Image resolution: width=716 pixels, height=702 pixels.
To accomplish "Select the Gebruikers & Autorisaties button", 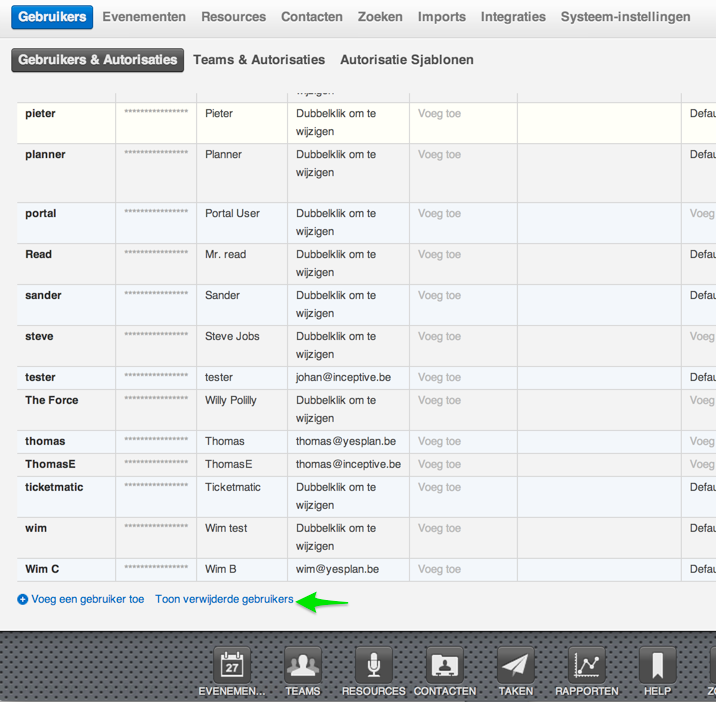I will coord(98,60).
